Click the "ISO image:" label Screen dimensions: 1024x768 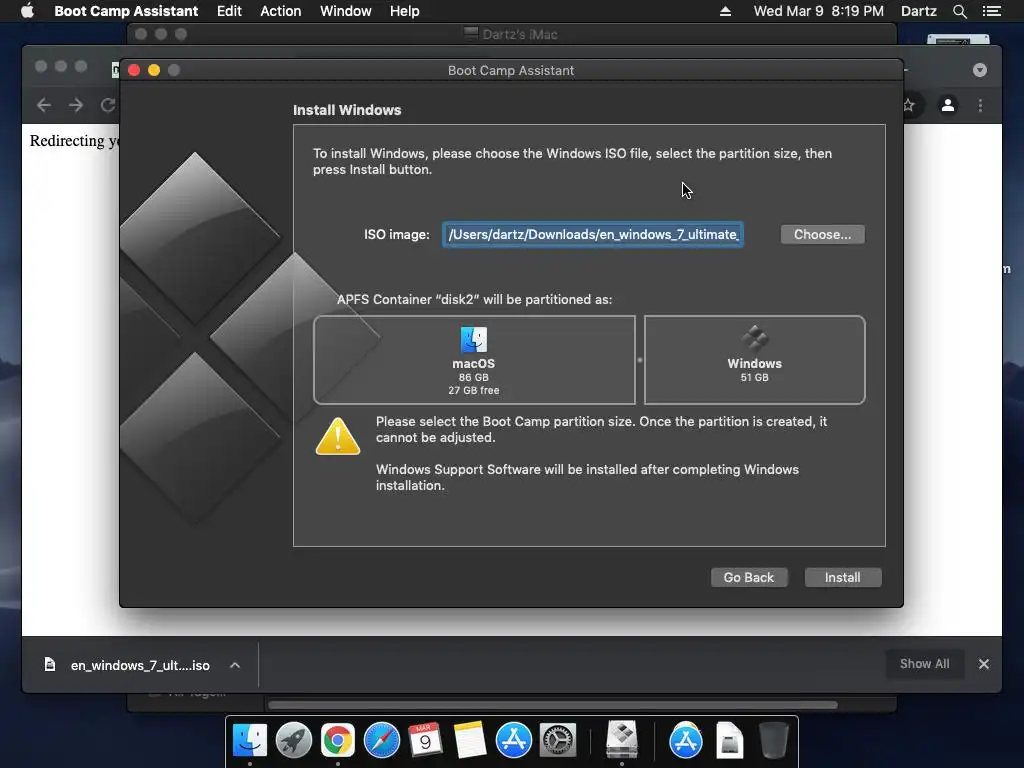pyautogui.click(x=396, y=234)
